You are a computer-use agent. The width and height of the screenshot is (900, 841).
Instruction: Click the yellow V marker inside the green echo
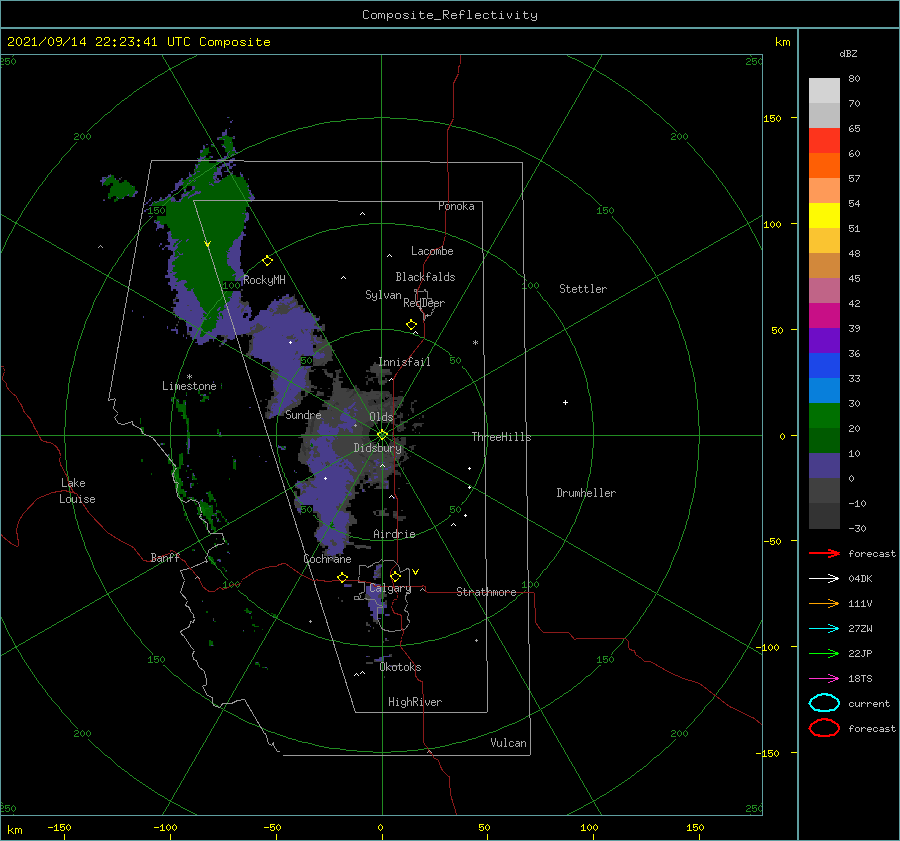point(208,245)
